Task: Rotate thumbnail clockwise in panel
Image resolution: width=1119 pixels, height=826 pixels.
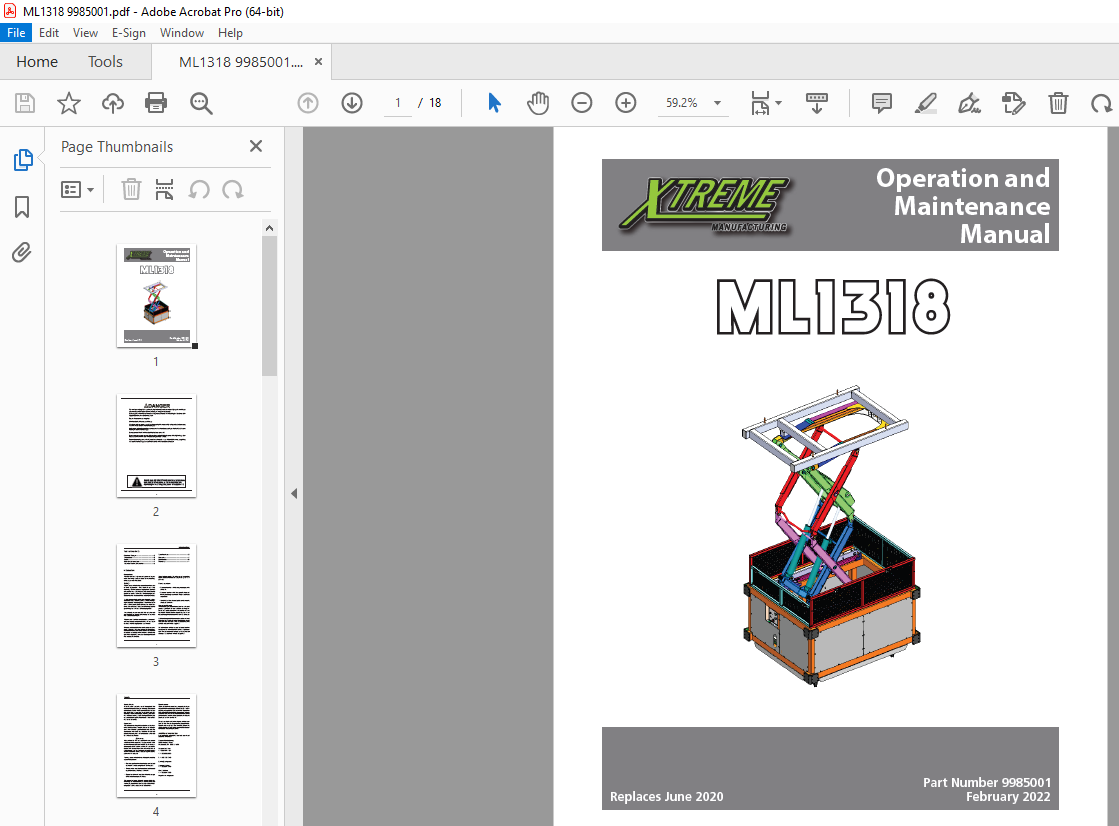Action: pos(233,190)
